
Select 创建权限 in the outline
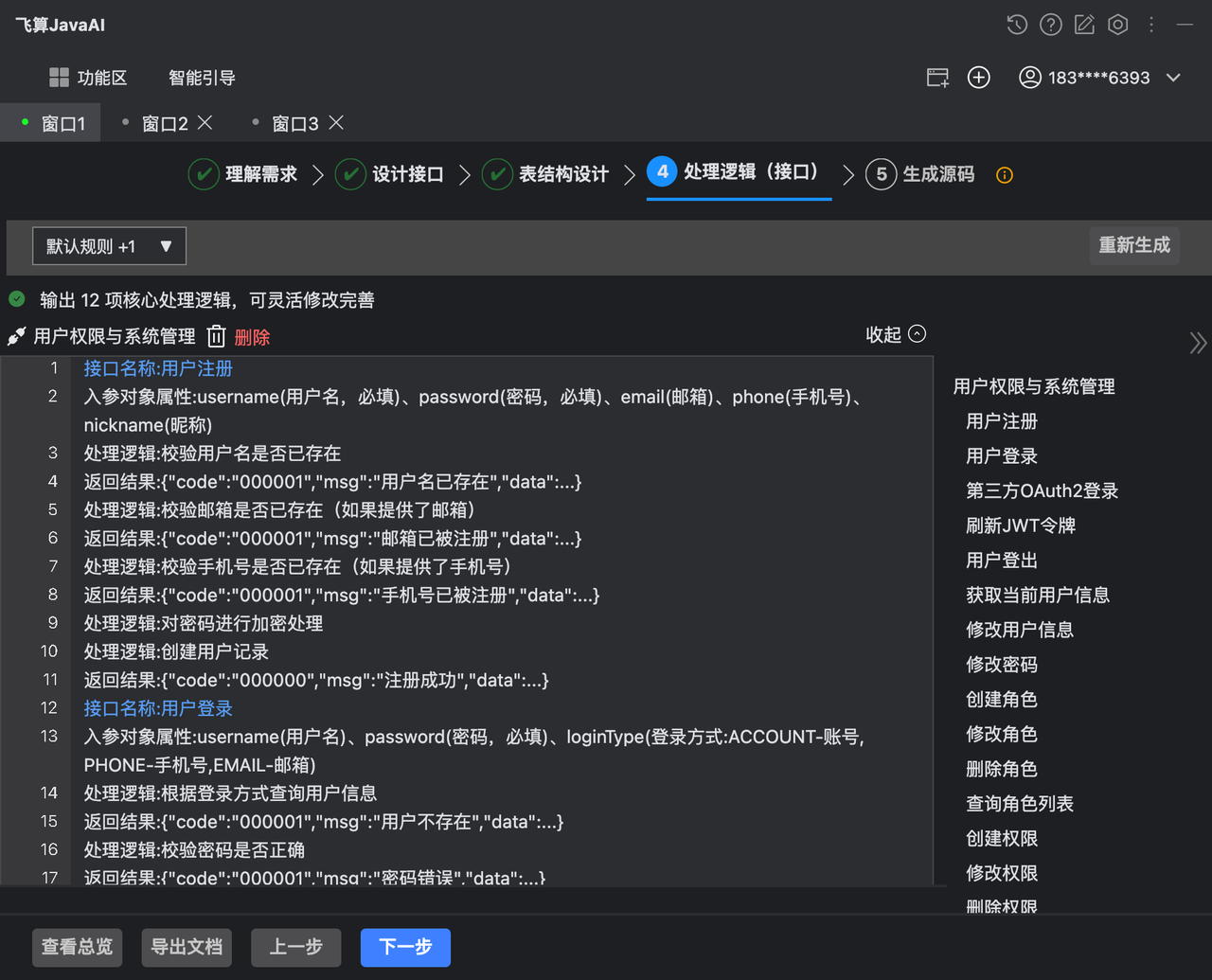point(1002,839)
